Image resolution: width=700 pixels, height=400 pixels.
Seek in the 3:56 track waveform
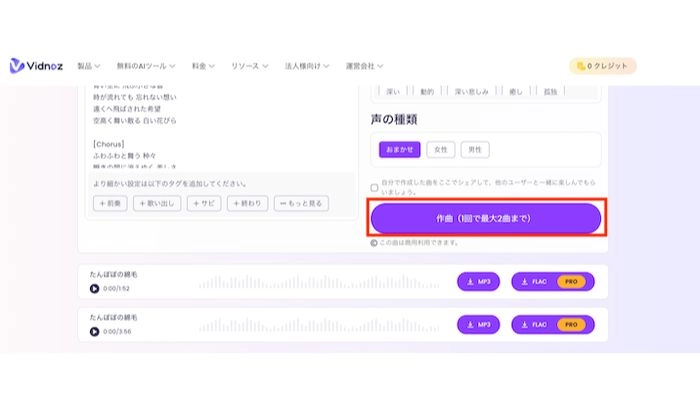[x=319, y=325]
